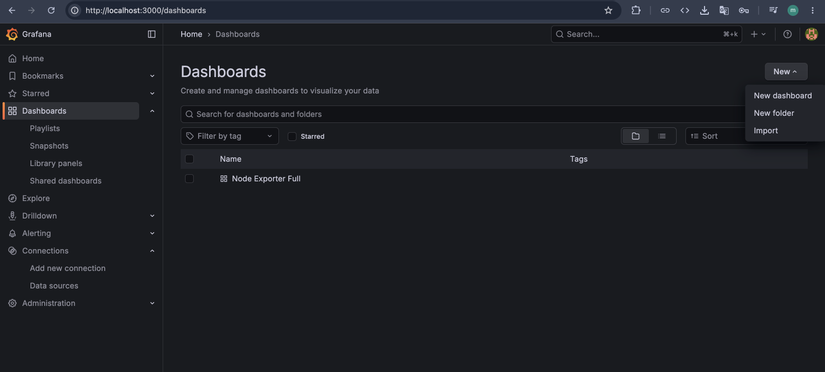The width and height of the screenshot is (825, 372).
Task: Click the translate extension icon
Action: (x=724, y=11)
